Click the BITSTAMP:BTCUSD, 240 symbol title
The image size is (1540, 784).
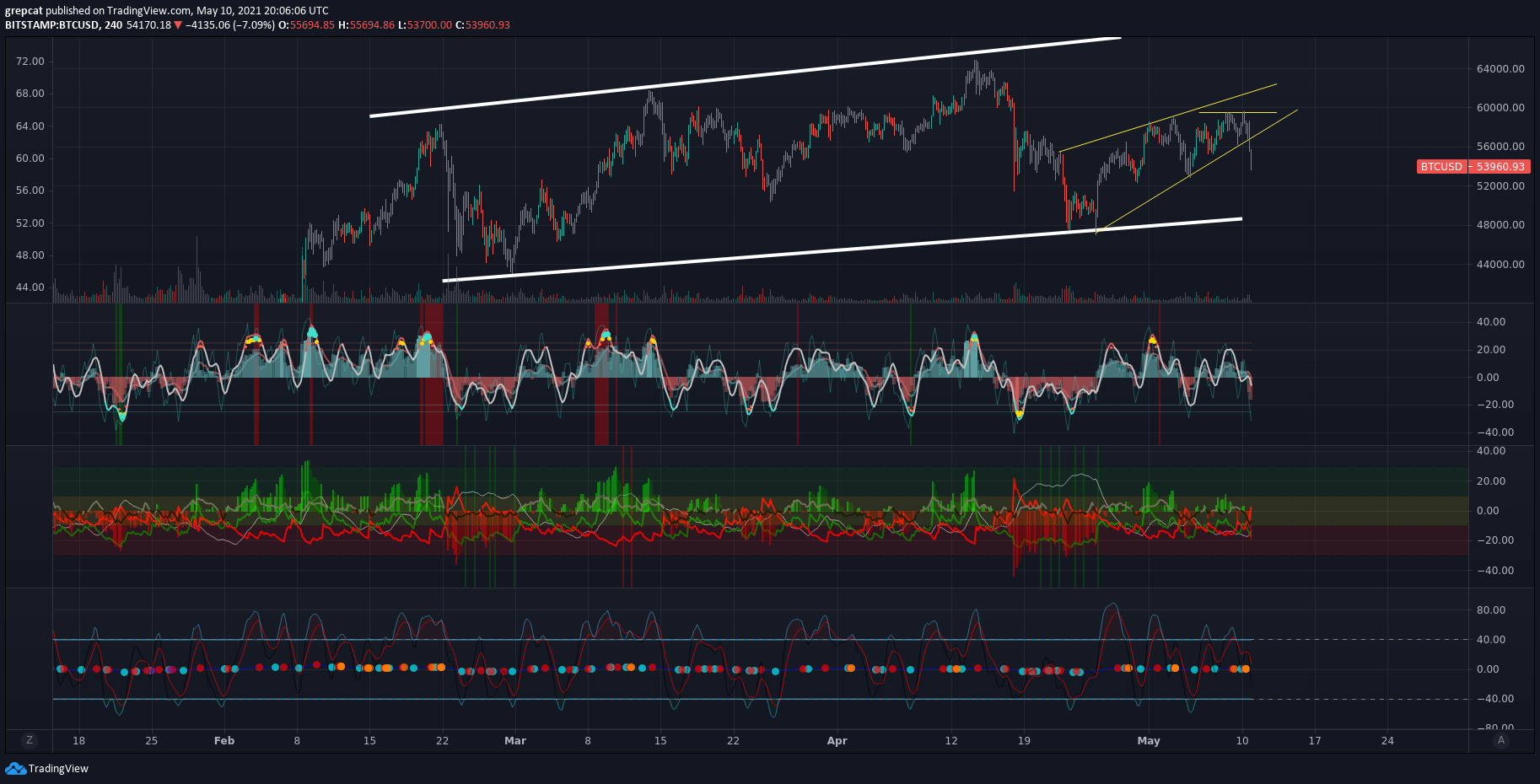pos(63,24)
